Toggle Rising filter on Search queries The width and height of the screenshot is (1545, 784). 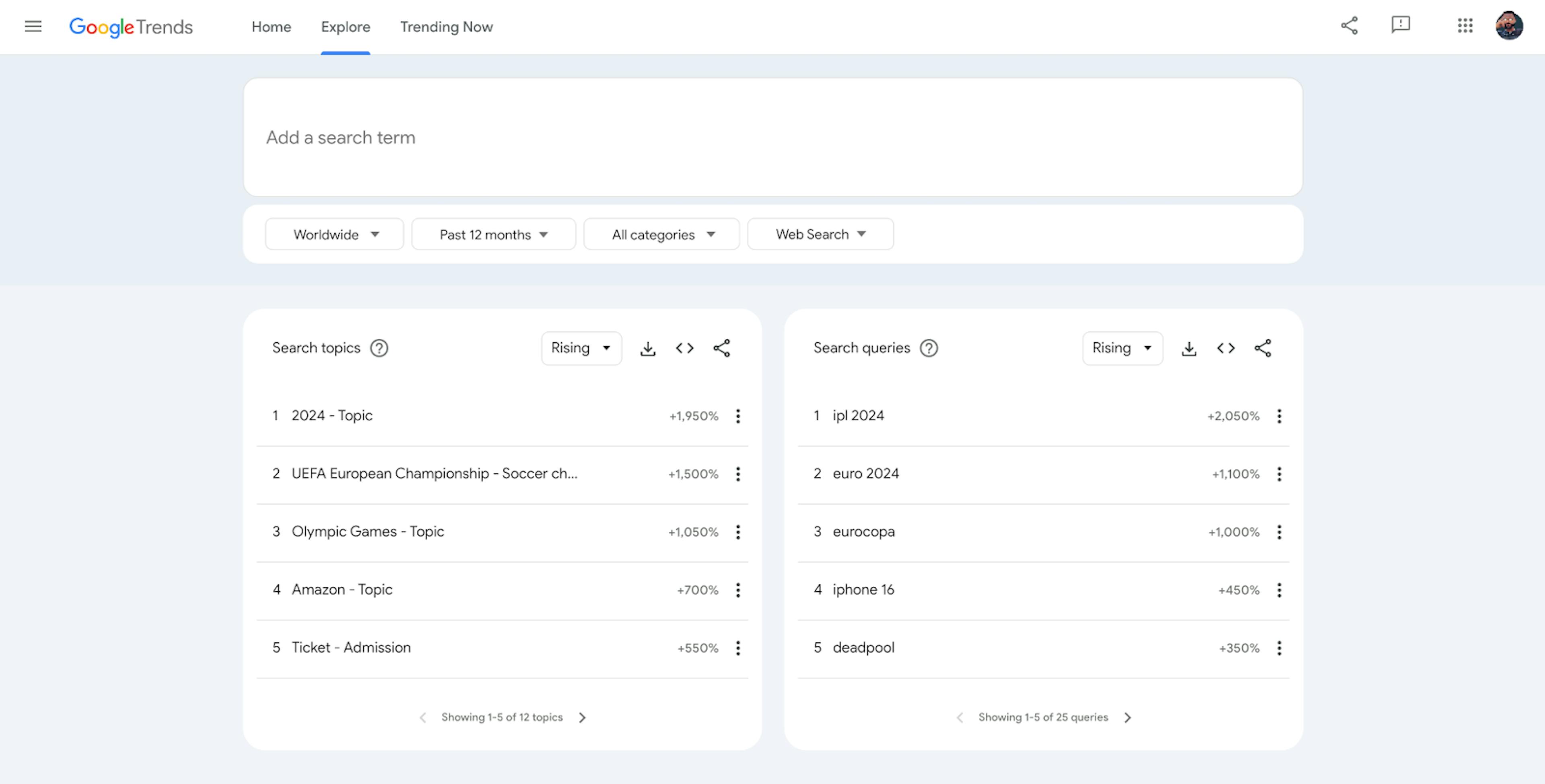click(x=1121, y=347)
